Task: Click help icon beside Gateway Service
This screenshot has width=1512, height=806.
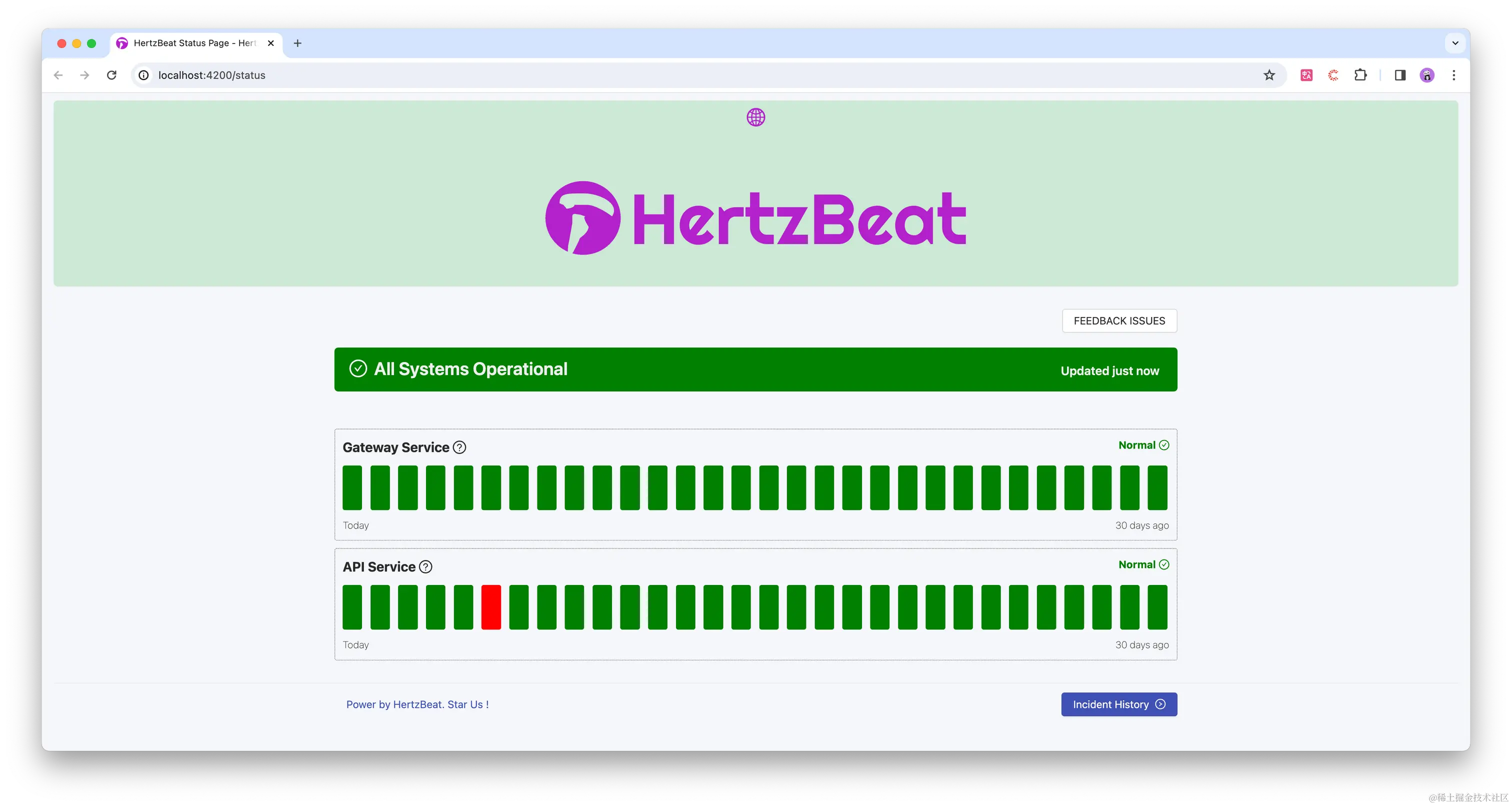Action: pos(460,447)
